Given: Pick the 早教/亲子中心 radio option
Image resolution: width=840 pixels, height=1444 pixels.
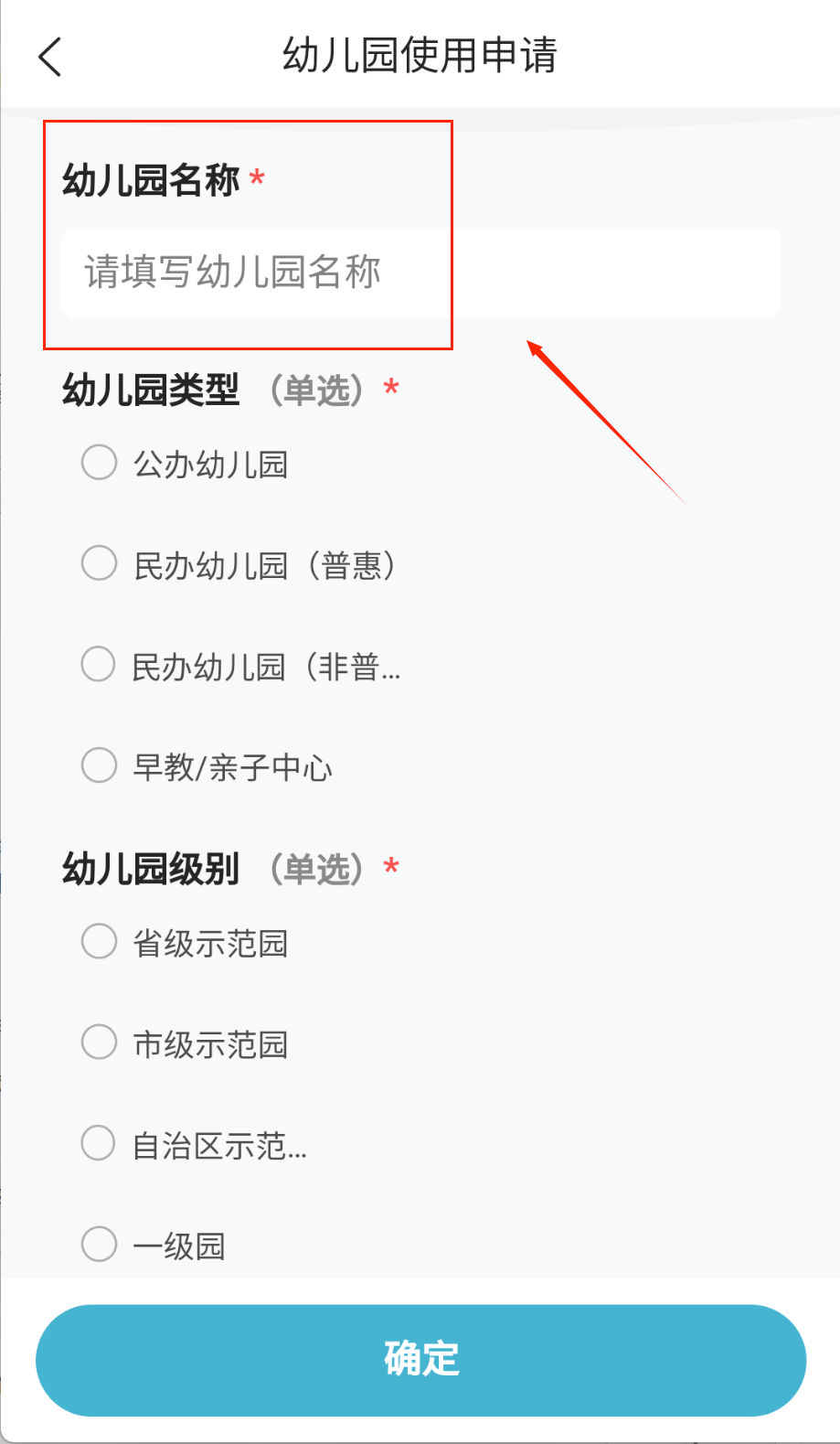Looking at the screenshot, I should (99, 765).
